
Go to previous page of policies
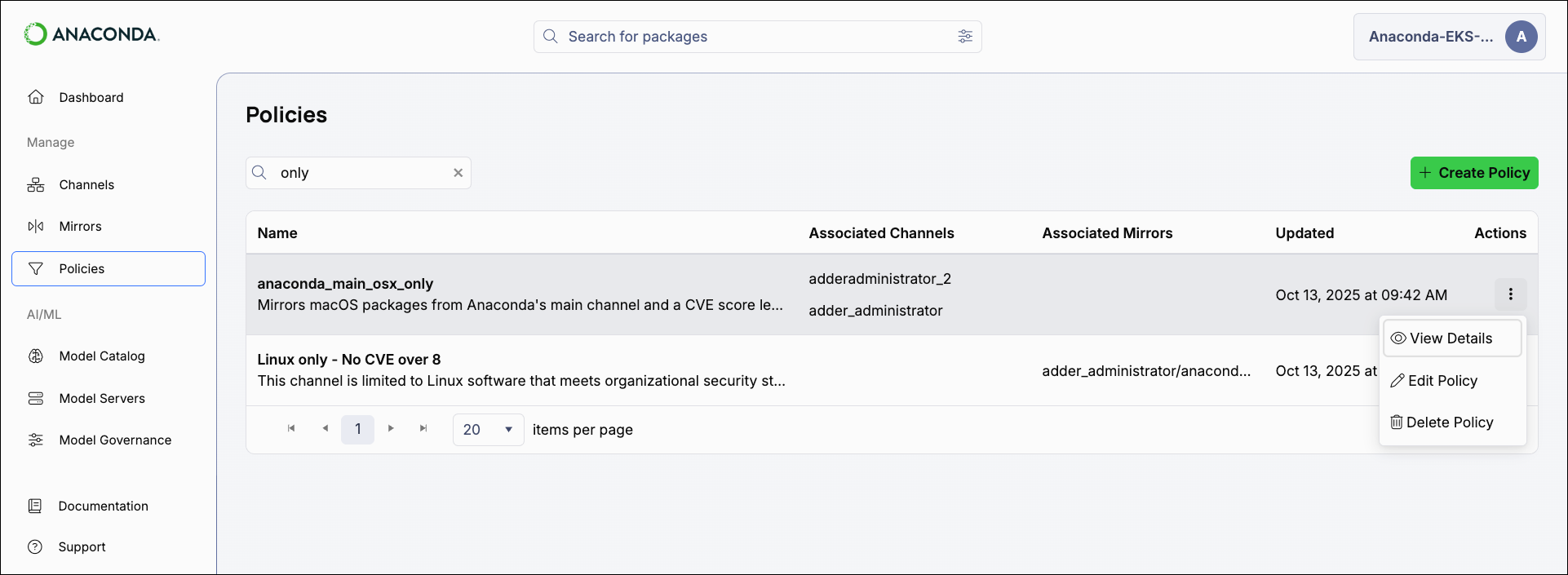pyautogui.click(x=325, y=429)
